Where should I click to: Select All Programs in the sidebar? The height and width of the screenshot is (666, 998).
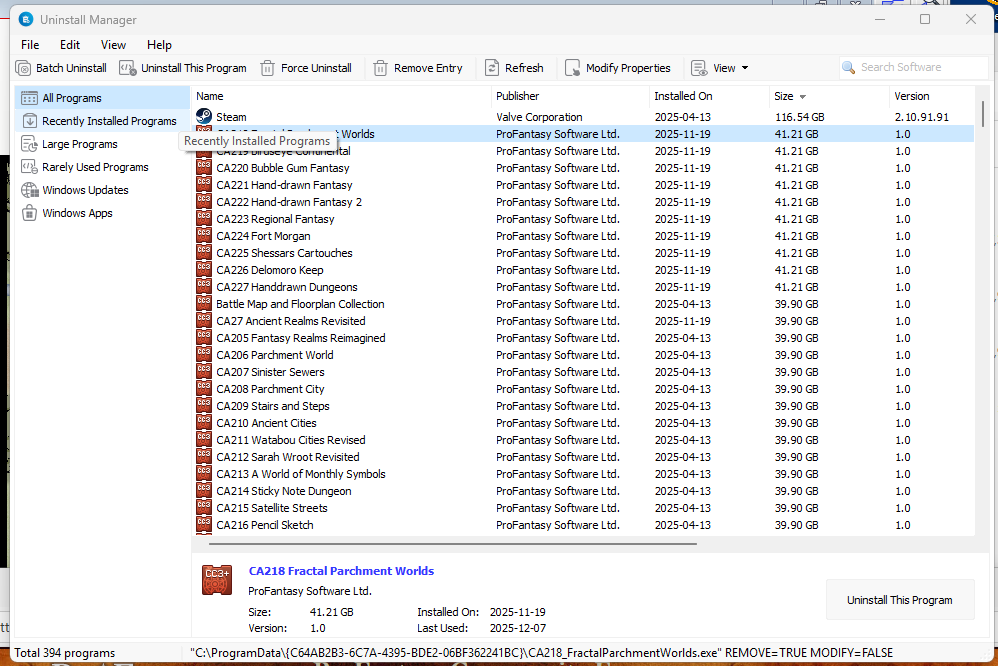click(71, 98)
